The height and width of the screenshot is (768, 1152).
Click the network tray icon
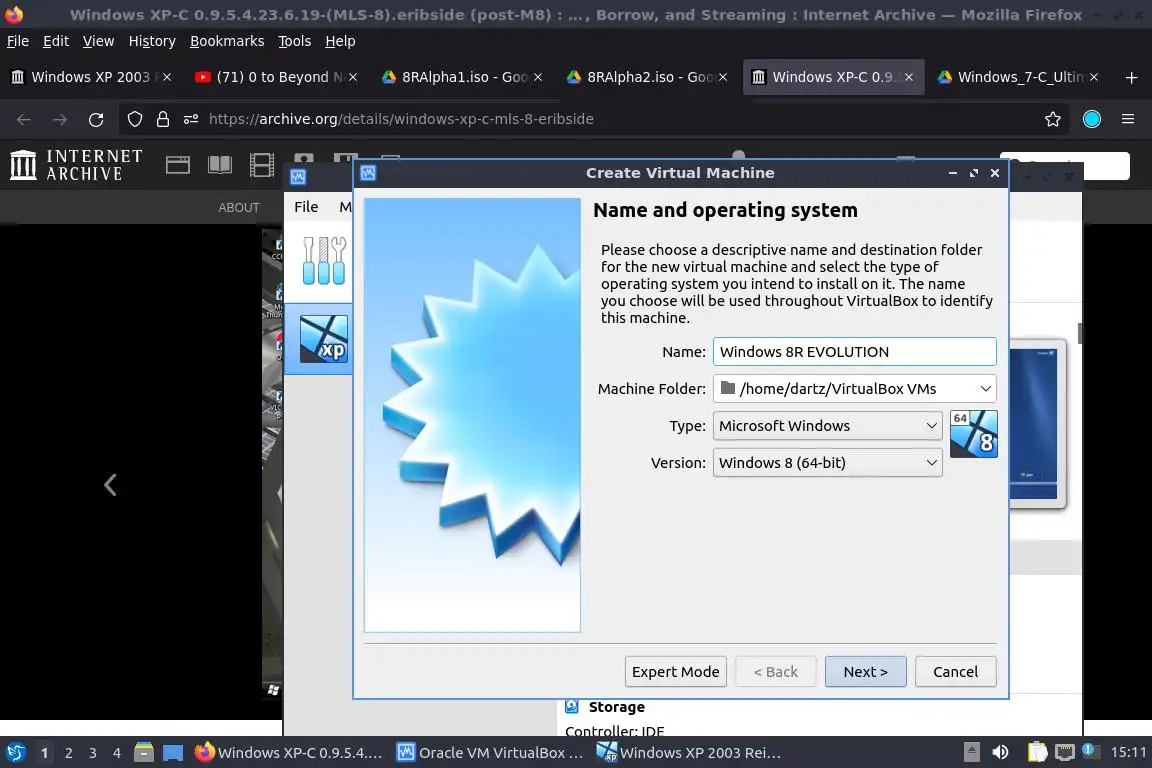(x=1065, y=752)
